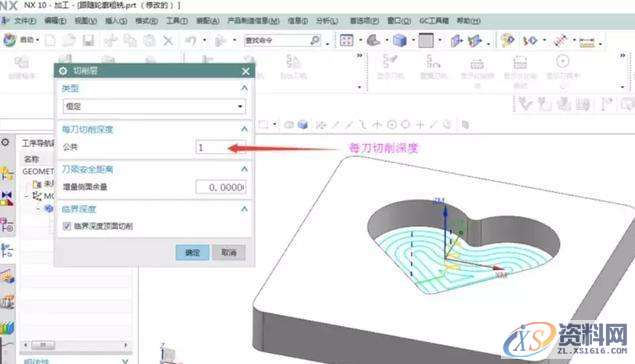Collapse the 类型 section
This screenshot has height=364, width=635.
[244, 88]
